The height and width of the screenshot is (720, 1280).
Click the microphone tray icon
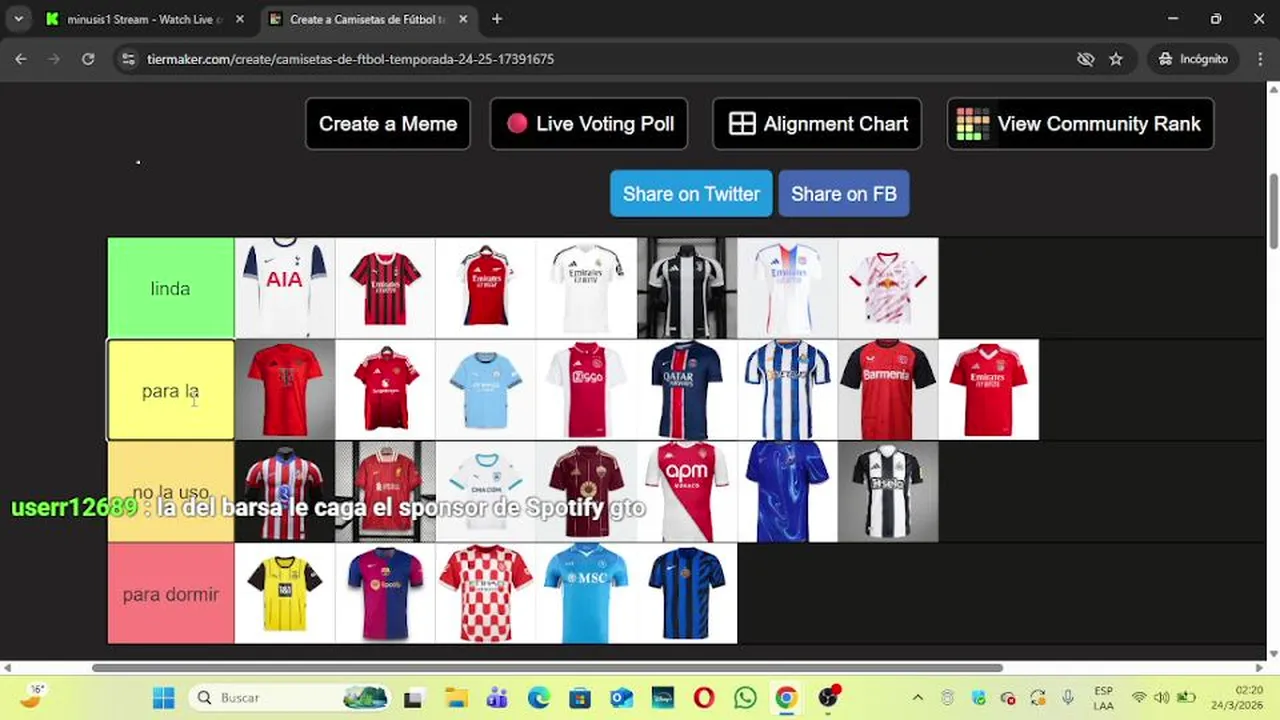click(1068, 698)
